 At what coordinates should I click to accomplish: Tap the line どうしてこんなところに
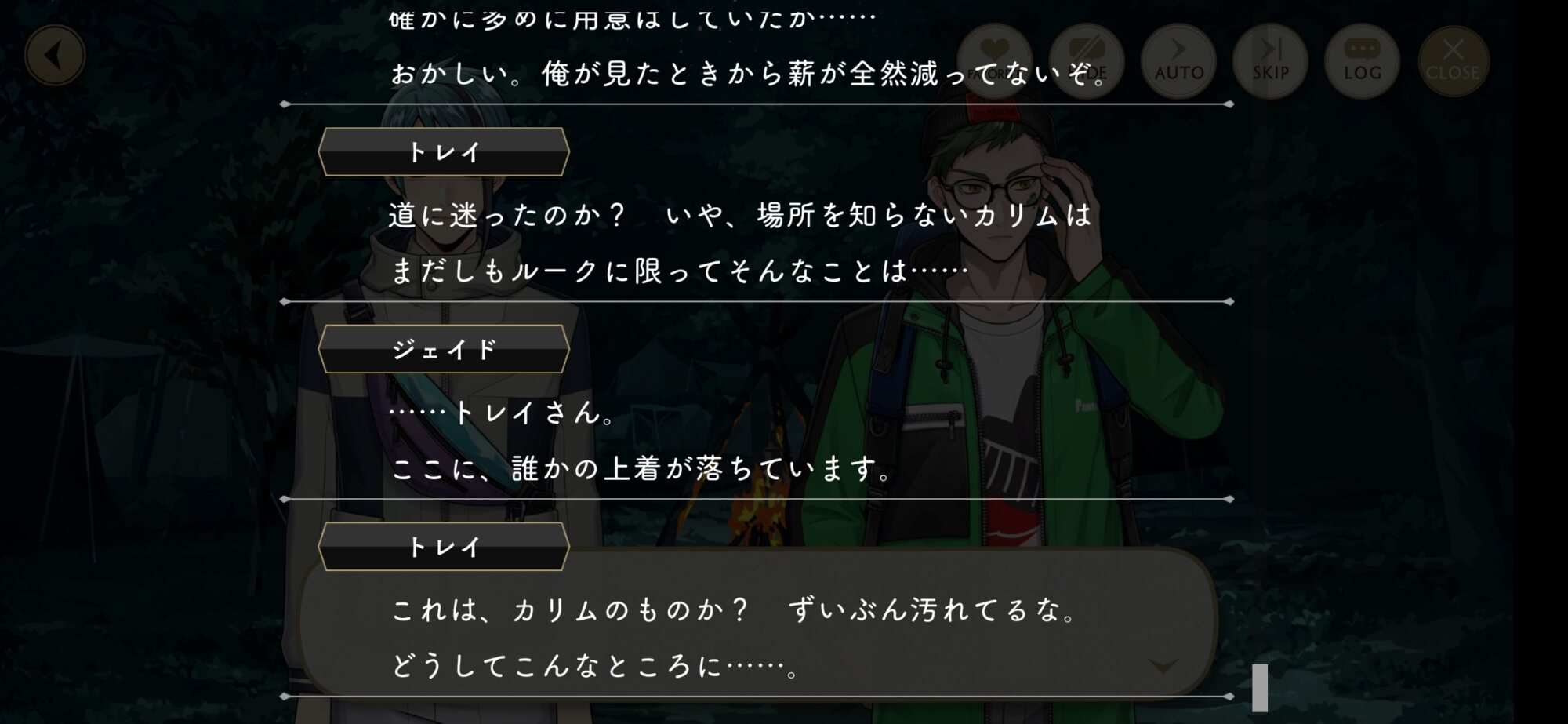(x=594, y=667)
